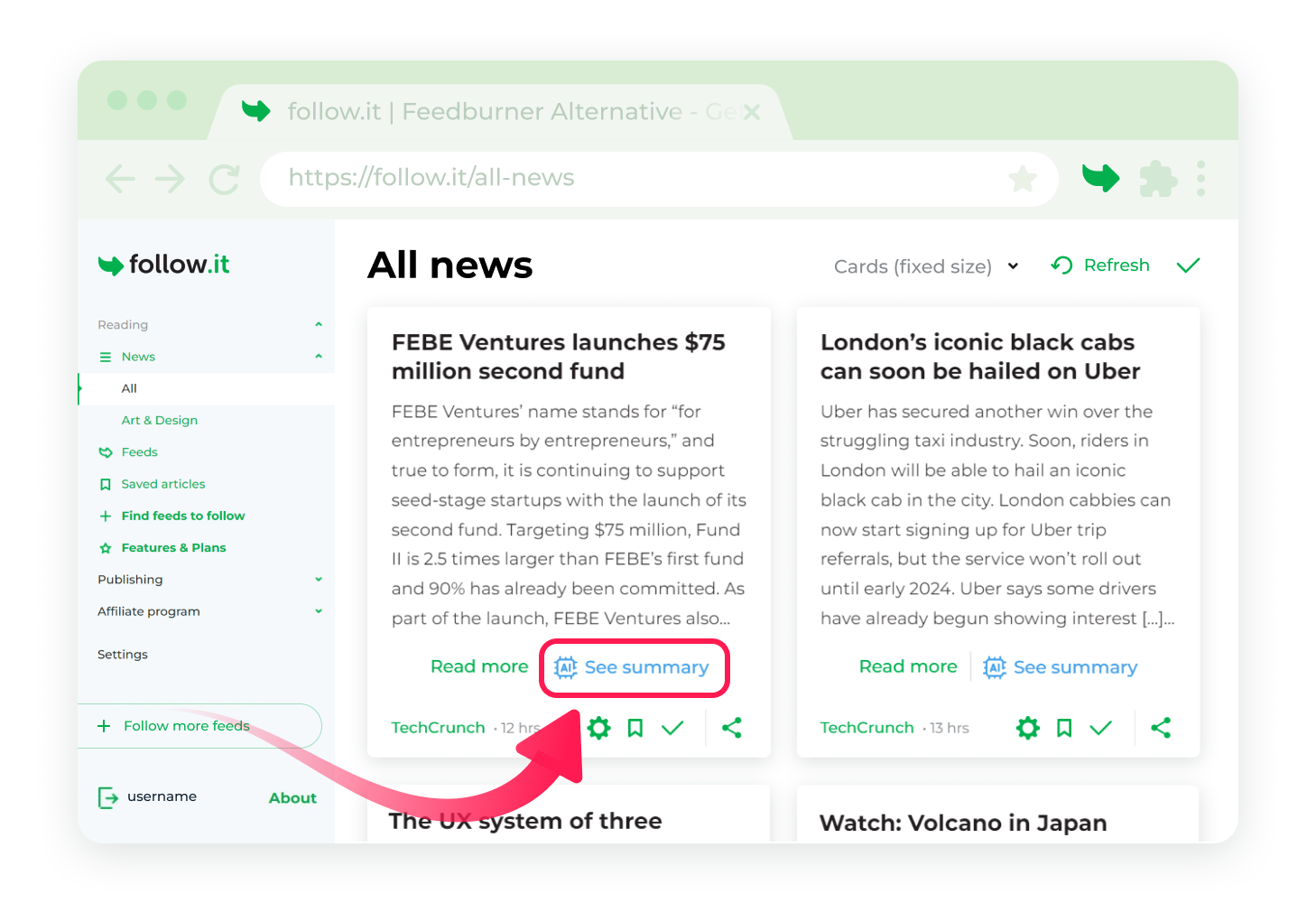Click See summary on London black cabs card

1061,667
